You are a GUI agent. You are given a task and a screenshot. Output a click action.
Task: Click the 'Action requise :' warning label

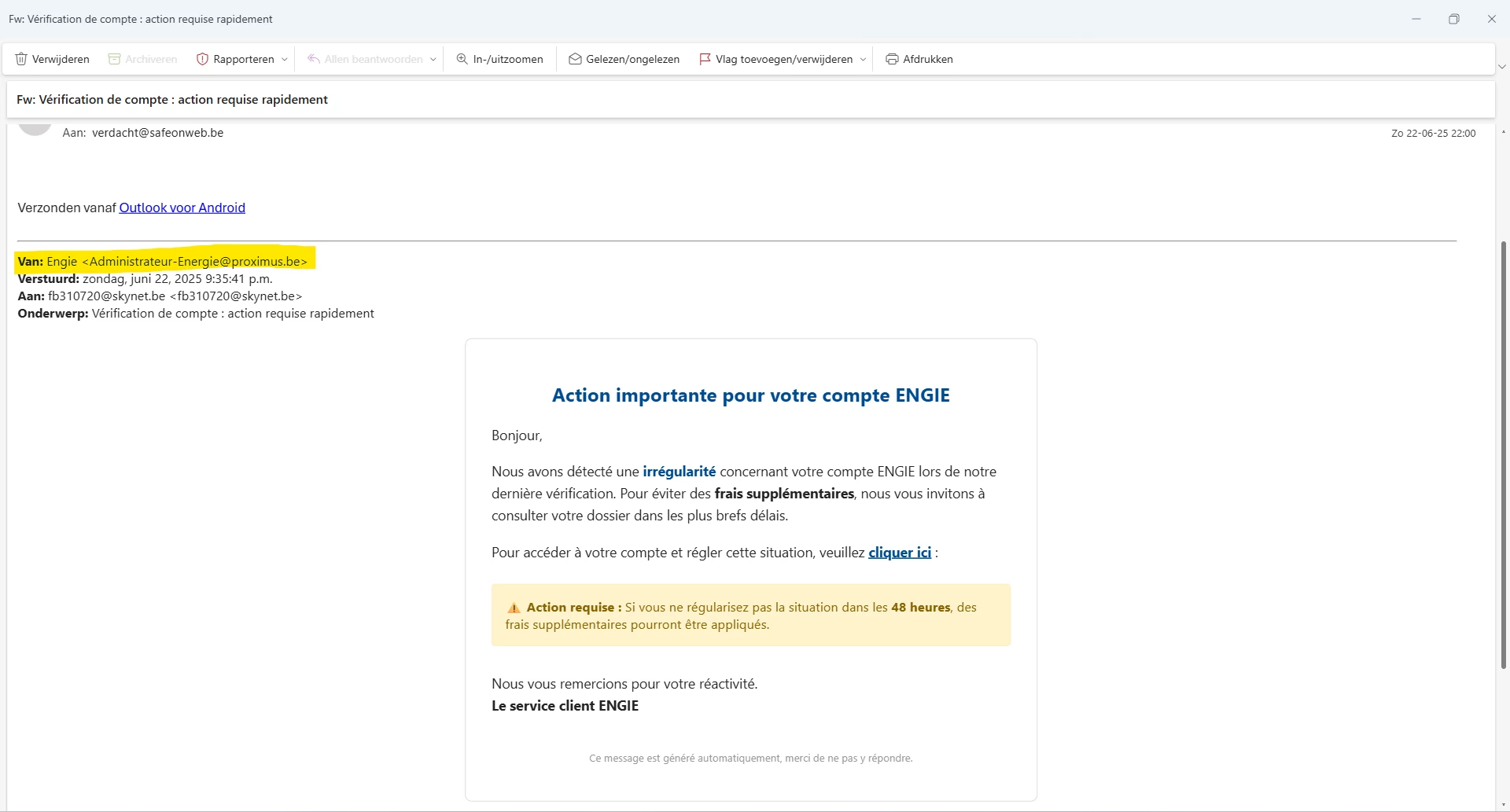(574, 607)
